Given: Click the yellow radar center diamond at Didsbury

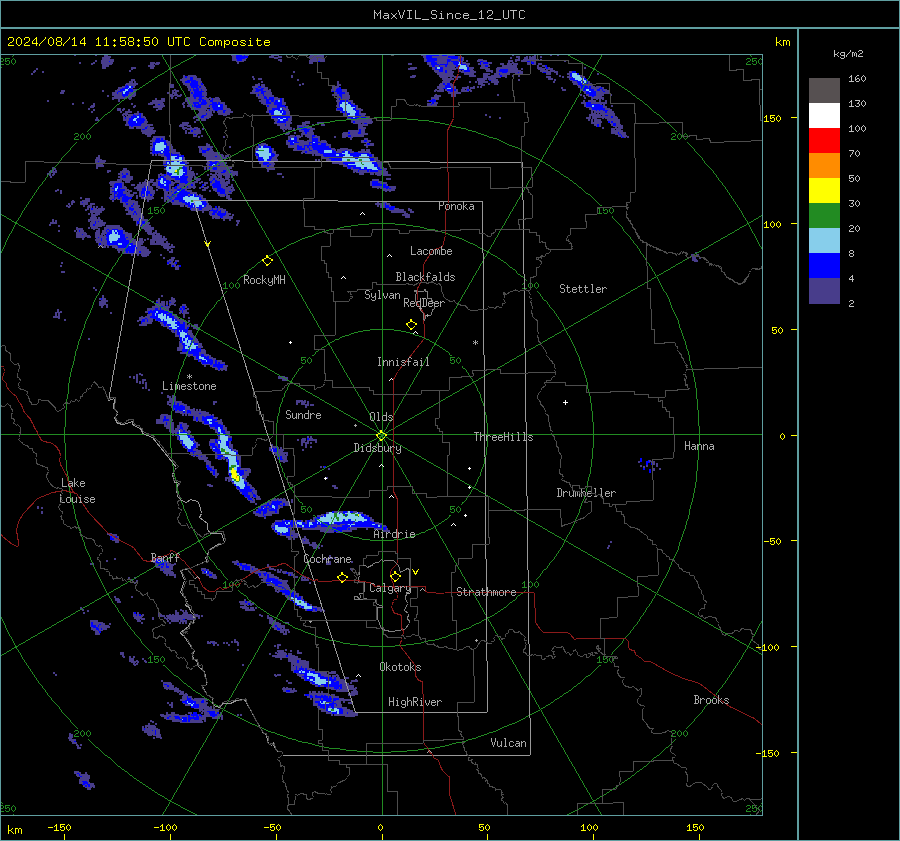Looking at the screenshot, I should [382, 436].
